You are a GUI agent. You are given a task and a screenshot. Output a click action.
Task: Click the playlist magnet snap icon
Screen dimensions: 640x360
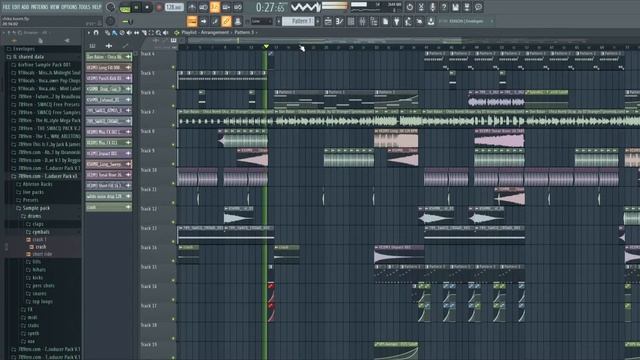(96, 33)
